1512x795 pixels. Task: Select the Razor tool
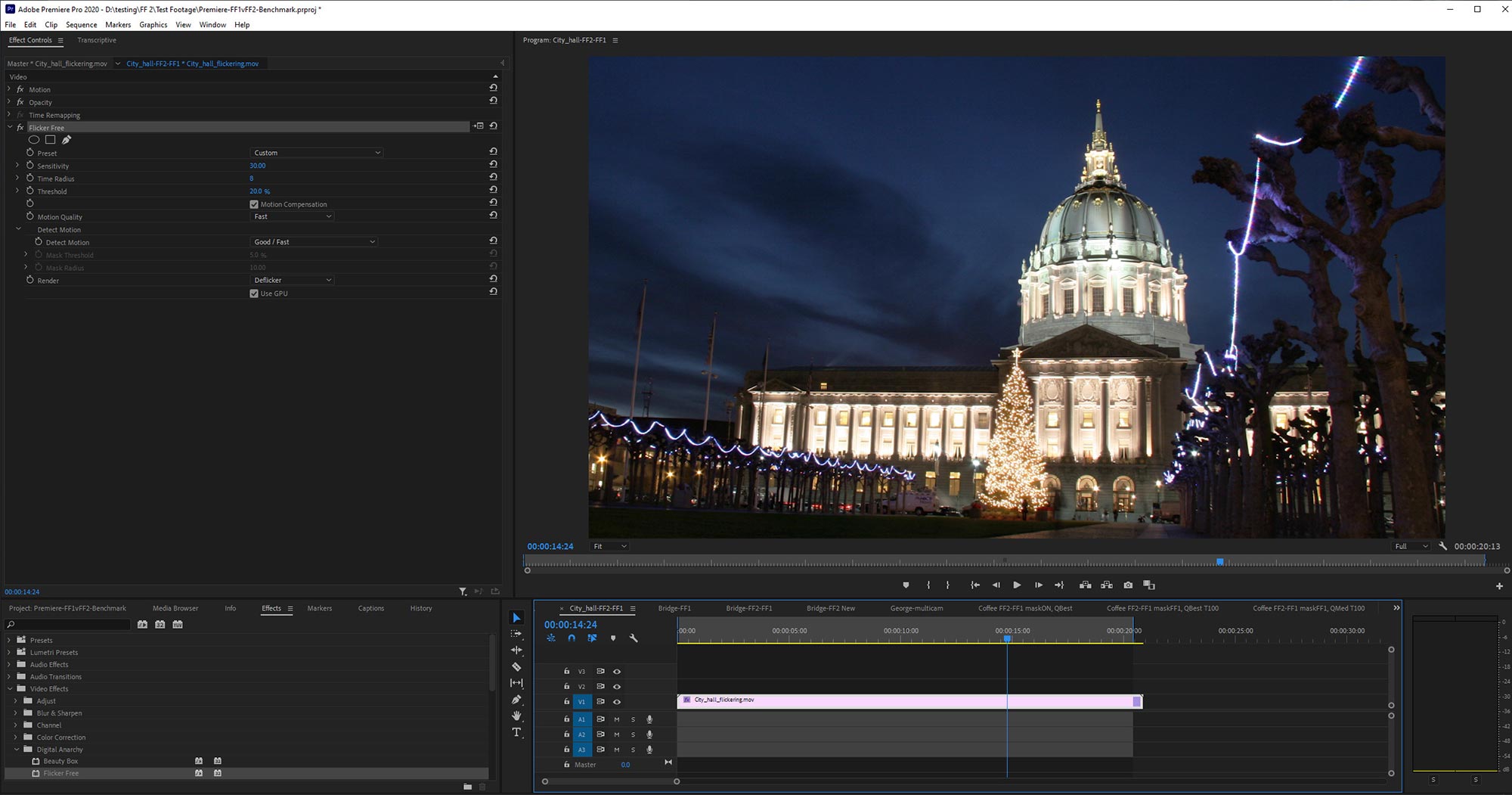[516, 666]
